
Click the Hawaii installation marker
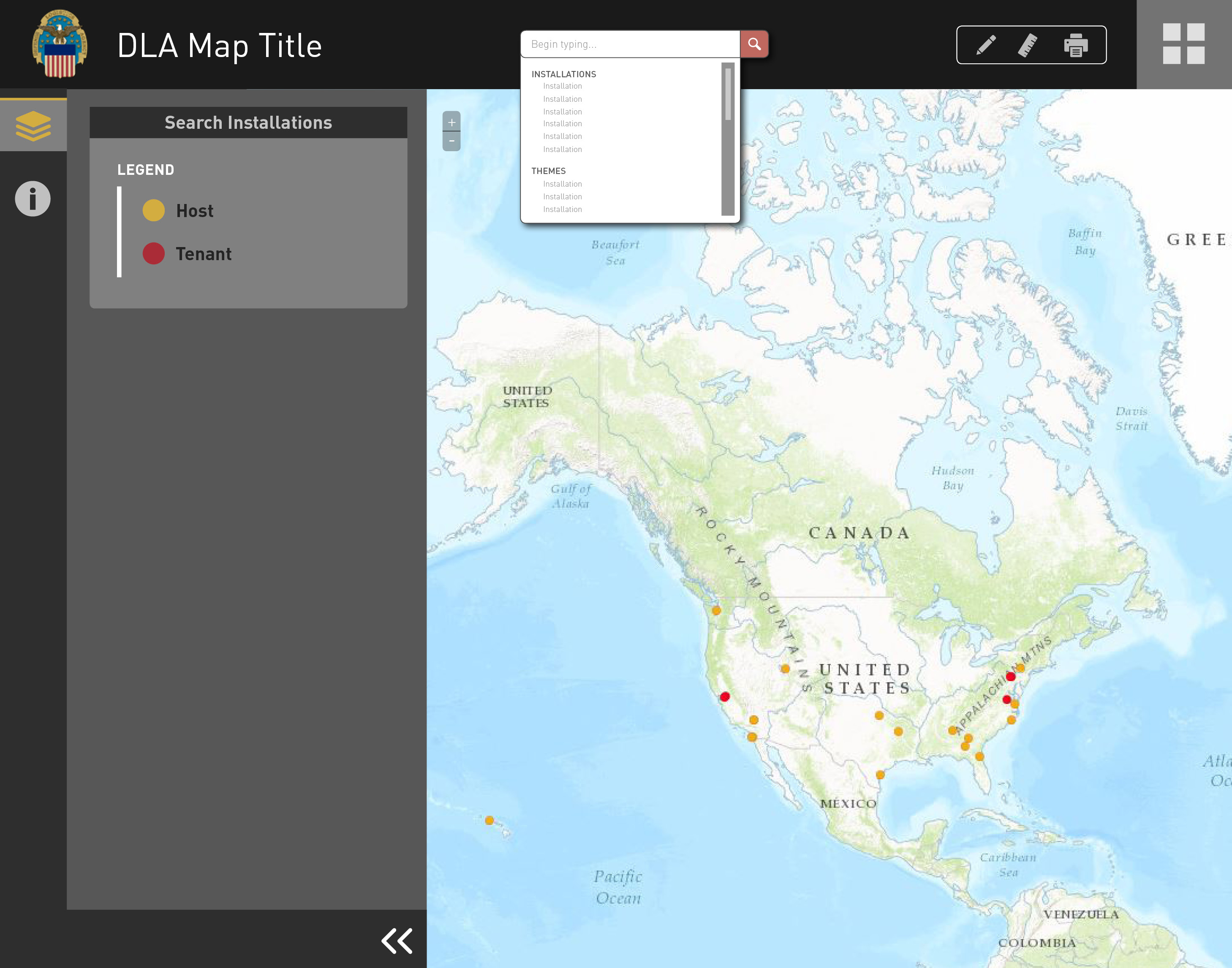tap(489, 820)
